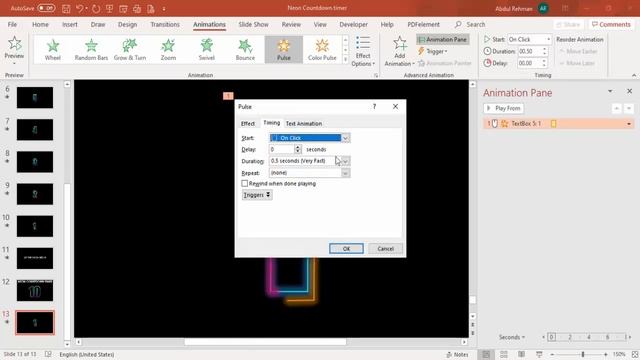Apply the Random Bars animation
Viewport: 640px width, 360px height.
coord(91,49)
